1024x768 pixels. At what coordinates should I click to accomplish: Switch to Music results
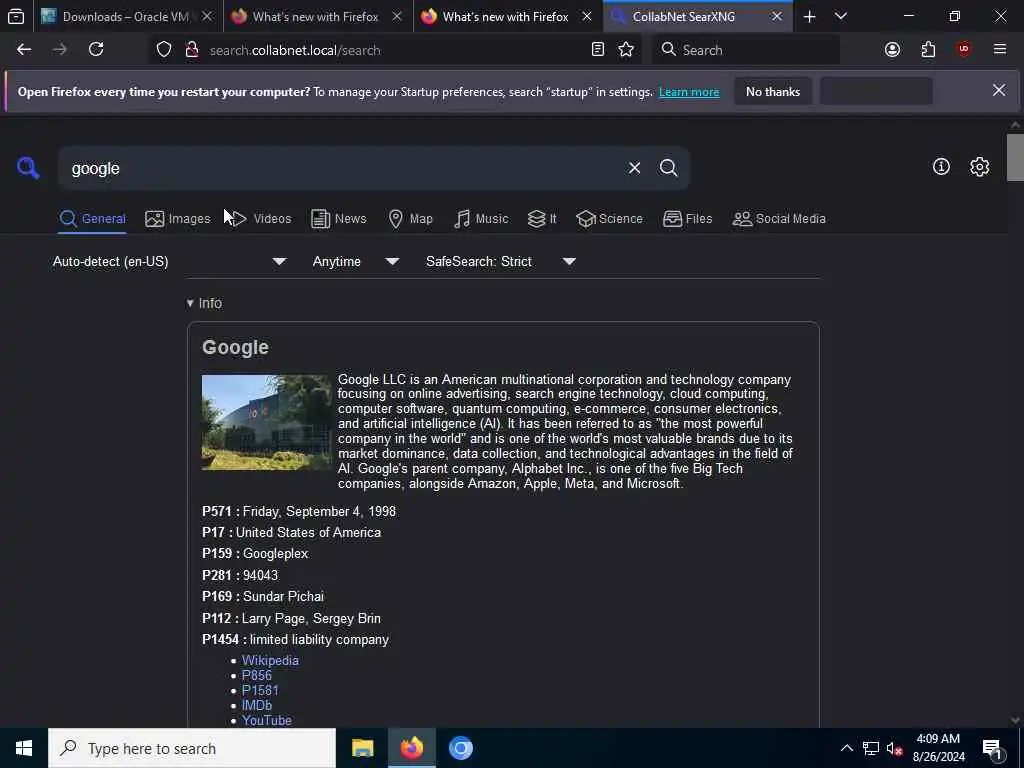tap(481, 219)
